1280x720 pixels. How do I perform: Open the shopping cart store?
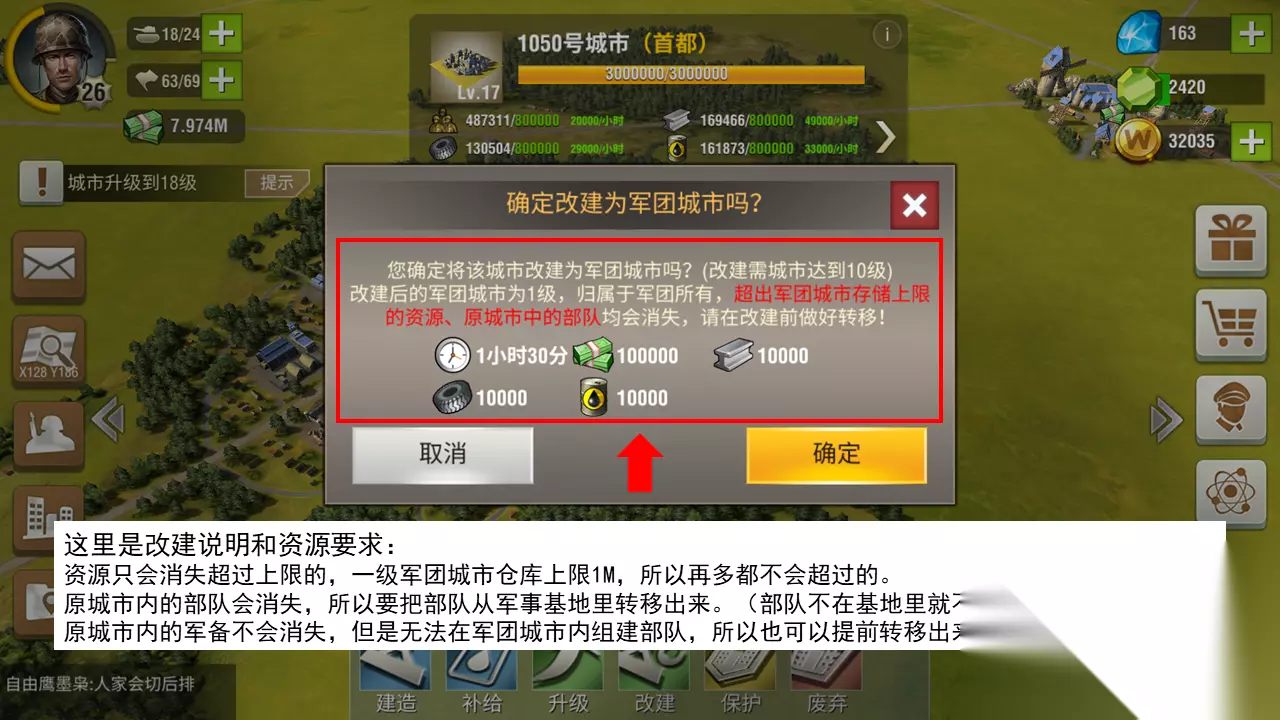[1231, 326]
